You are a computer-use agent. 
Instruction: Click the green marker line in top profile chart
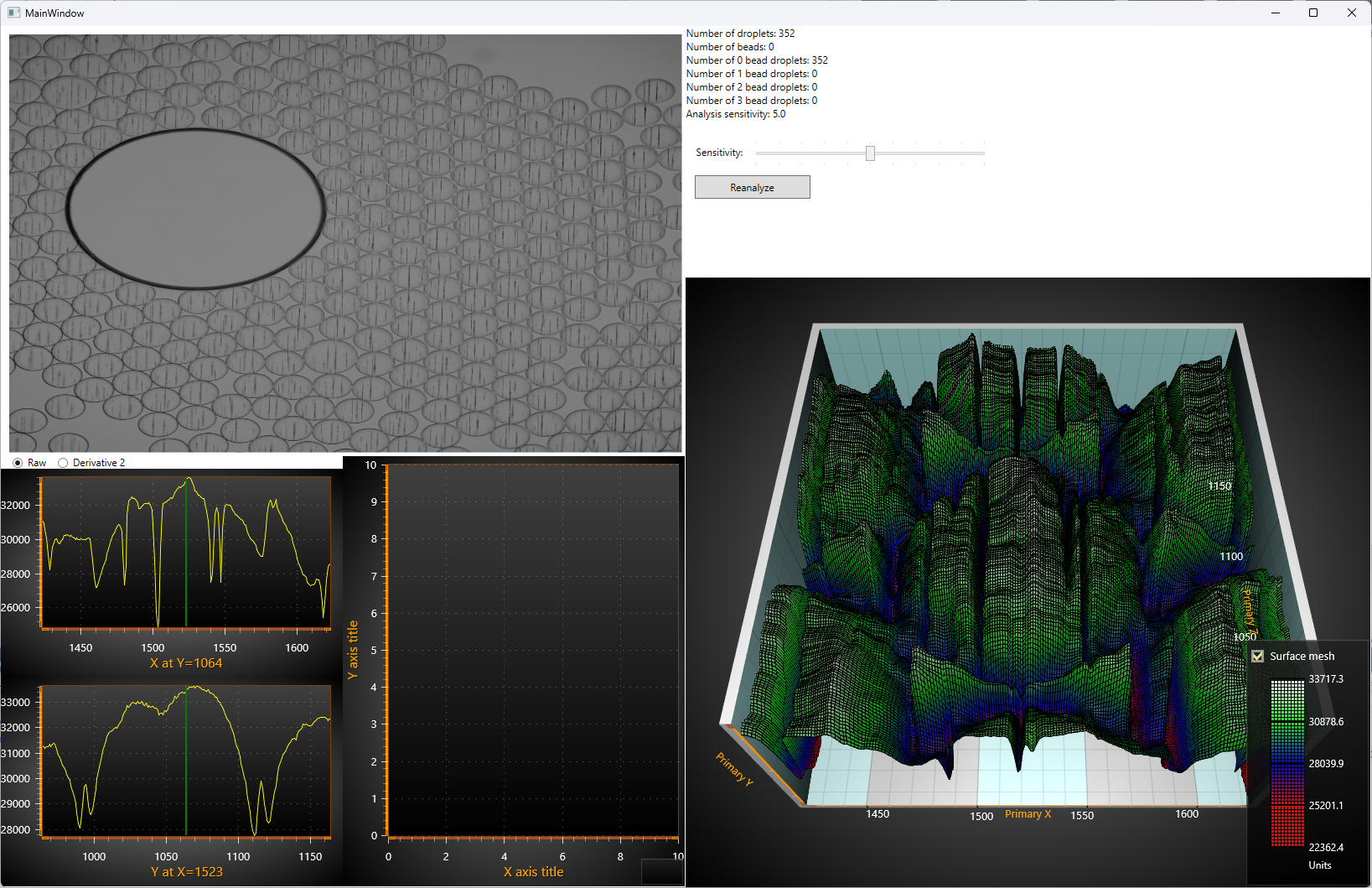(186, 553)
